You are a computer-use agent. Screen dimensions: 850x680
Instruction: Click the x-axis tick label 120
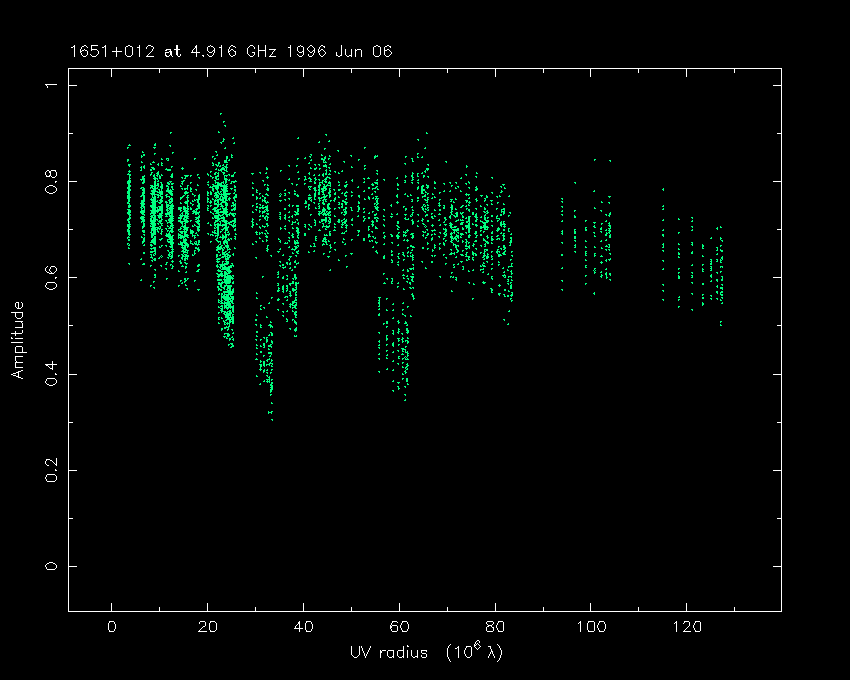(687, 627)
